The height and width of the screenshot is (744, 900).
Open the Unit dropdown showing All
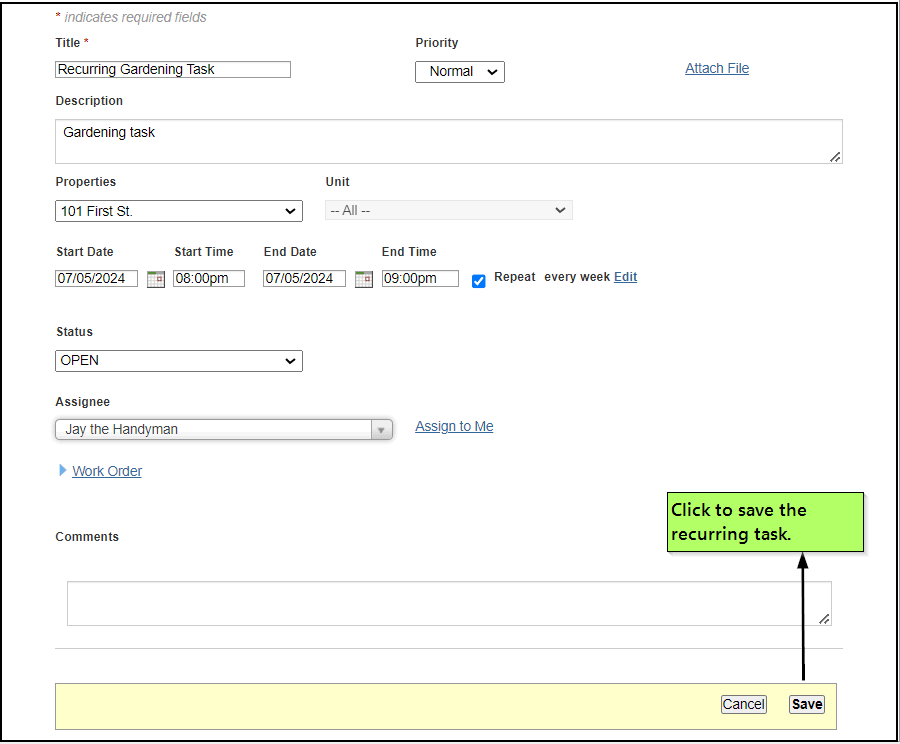[x=448, y=210]
